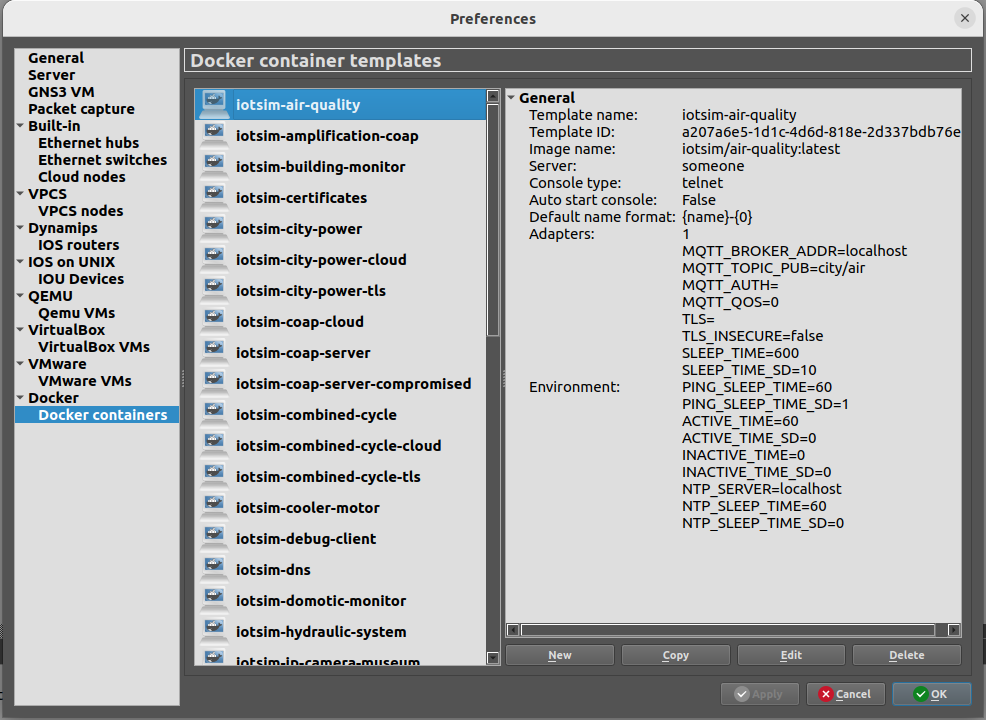Open IOS routers settings
Image resolution: width=986 pixels, height=720 pixels.
[x=79, y=245]
